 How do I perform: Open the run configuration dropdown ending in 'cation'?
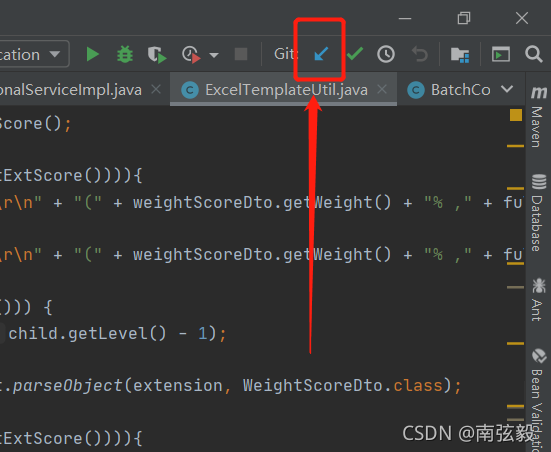(34, 54)
